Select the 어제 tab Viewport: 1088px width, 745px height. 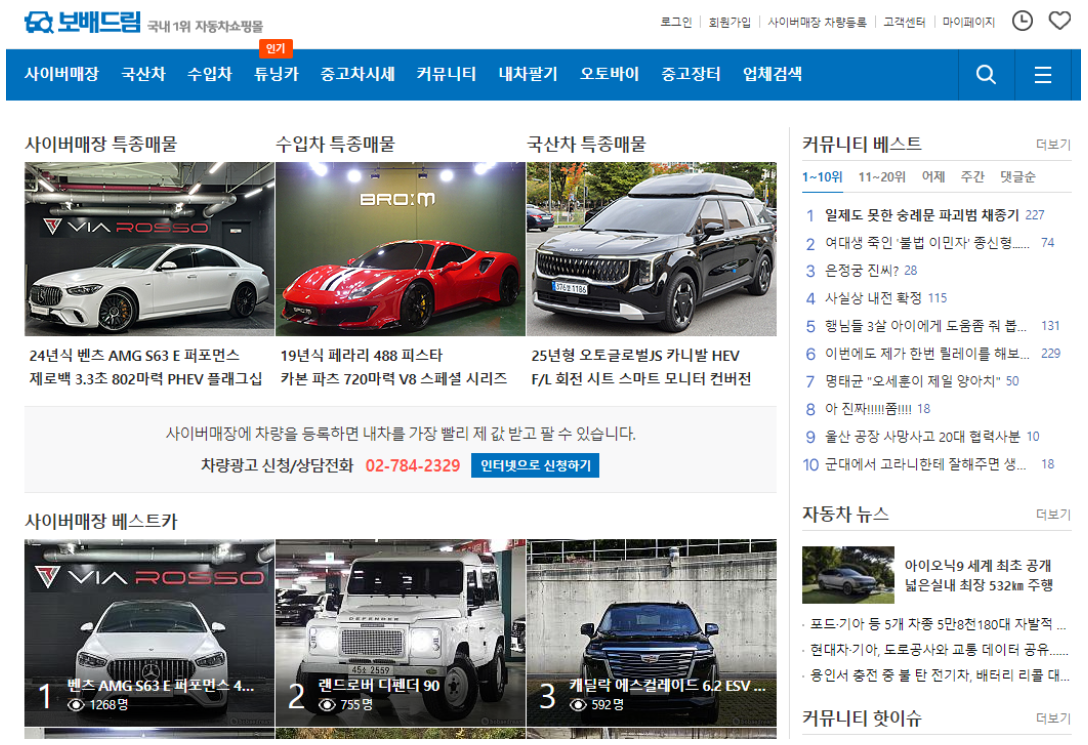[933, 177]
